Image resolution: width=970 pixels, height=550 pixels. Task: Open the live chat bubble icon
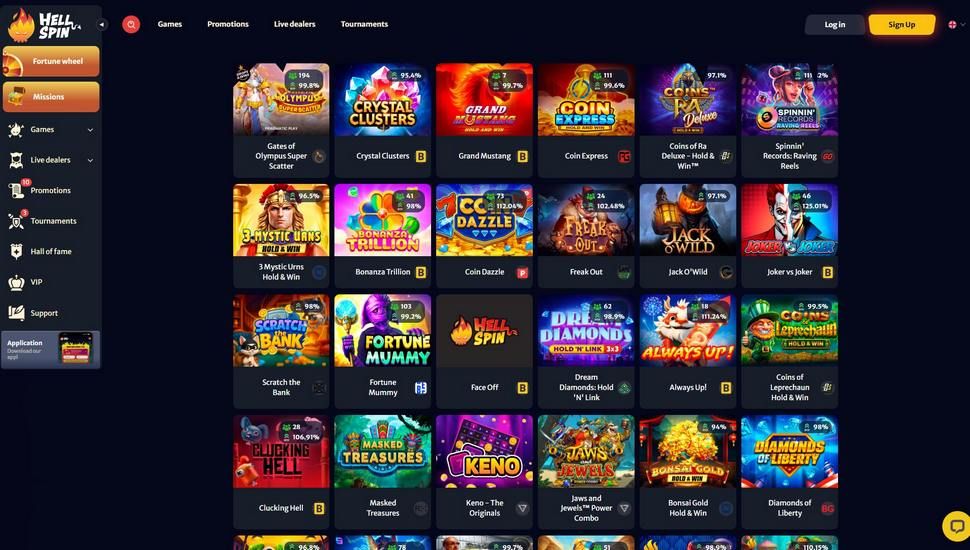(956, 526)
